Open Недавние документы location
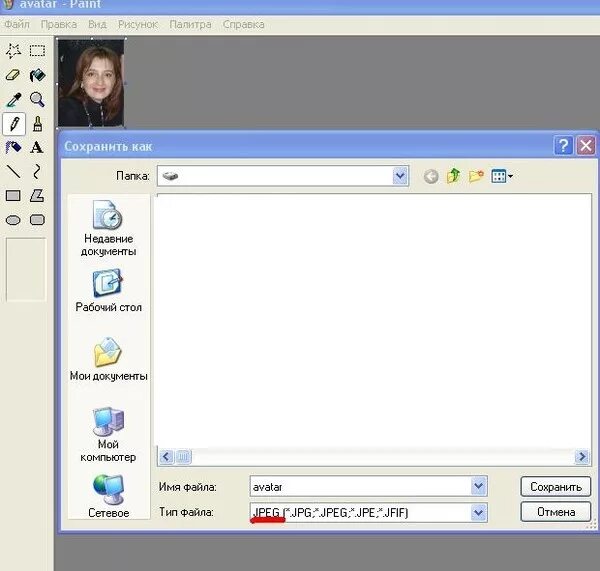Screen dimensions: 600x571 [x=108, y=228]
